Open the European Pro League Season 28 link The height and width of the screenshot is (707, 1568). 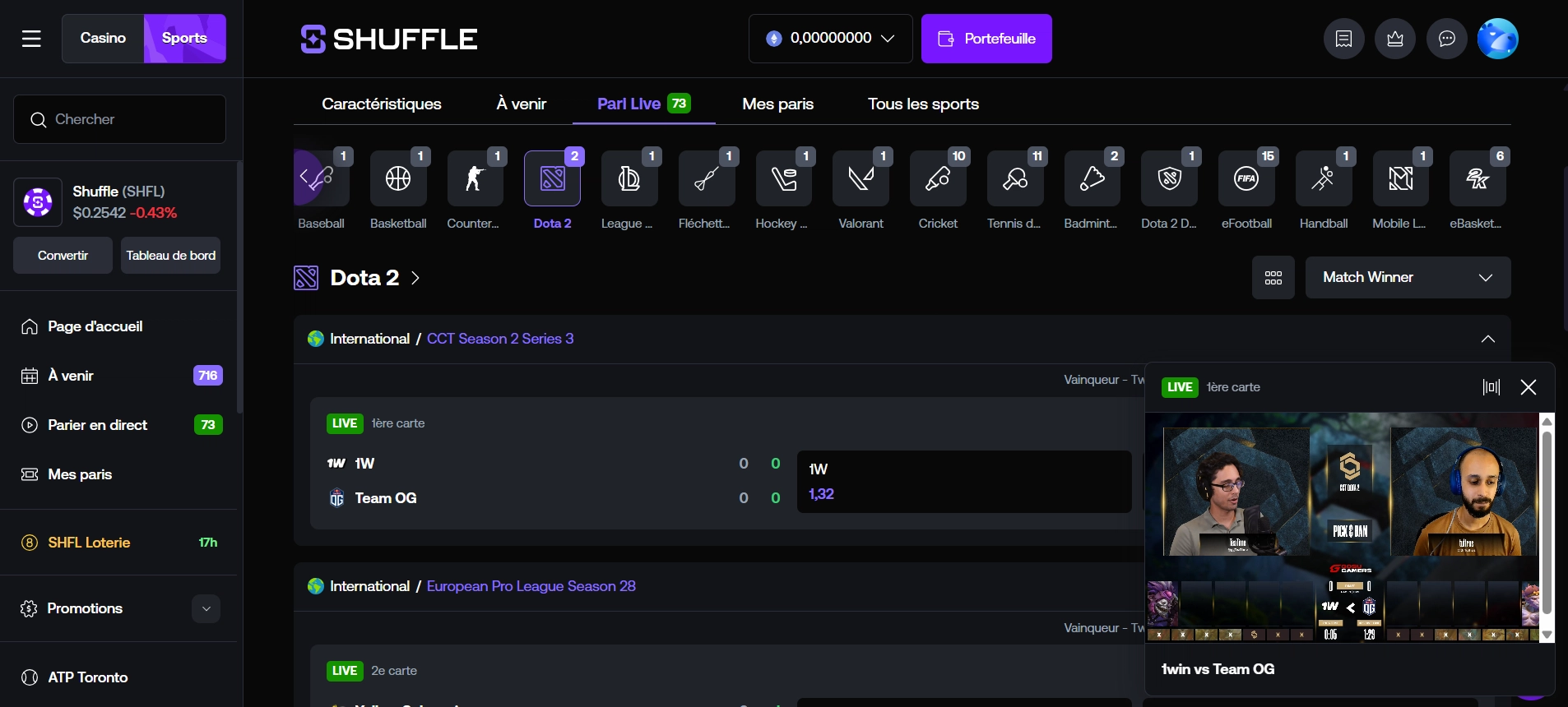[531, 586]
